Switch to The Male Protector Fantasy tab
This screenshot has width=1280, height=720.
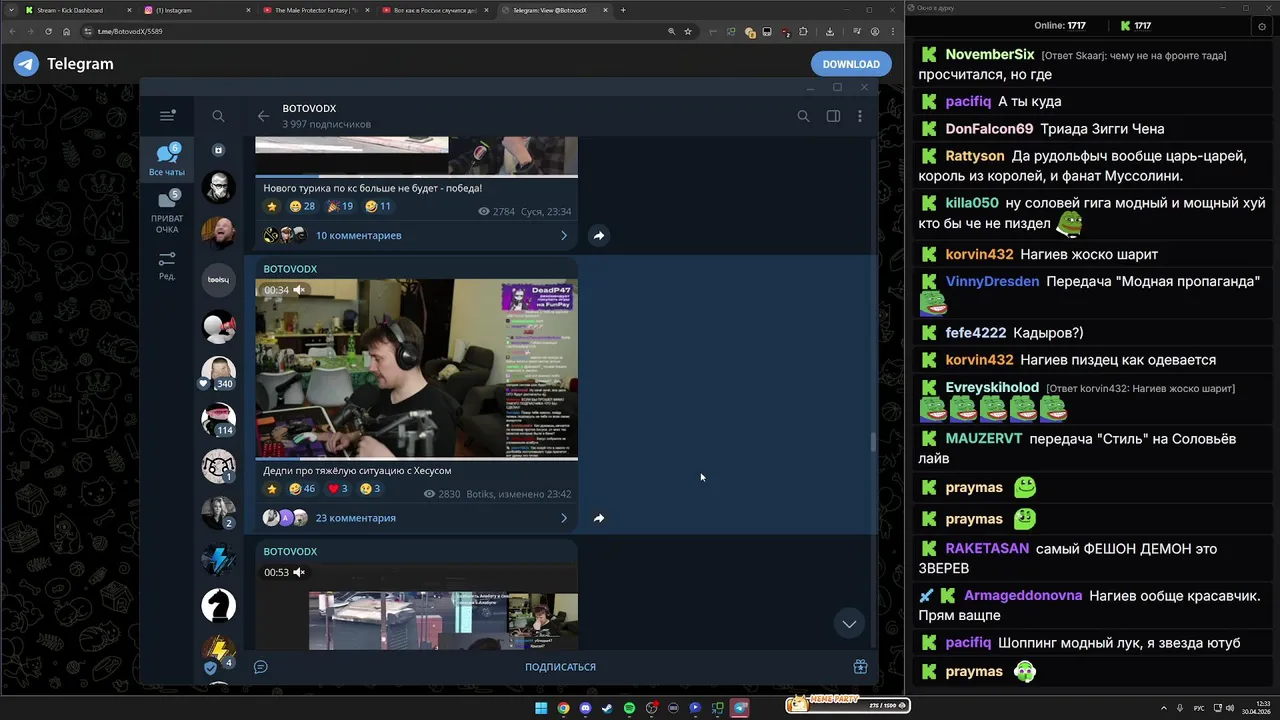click(x=314, y=10)
